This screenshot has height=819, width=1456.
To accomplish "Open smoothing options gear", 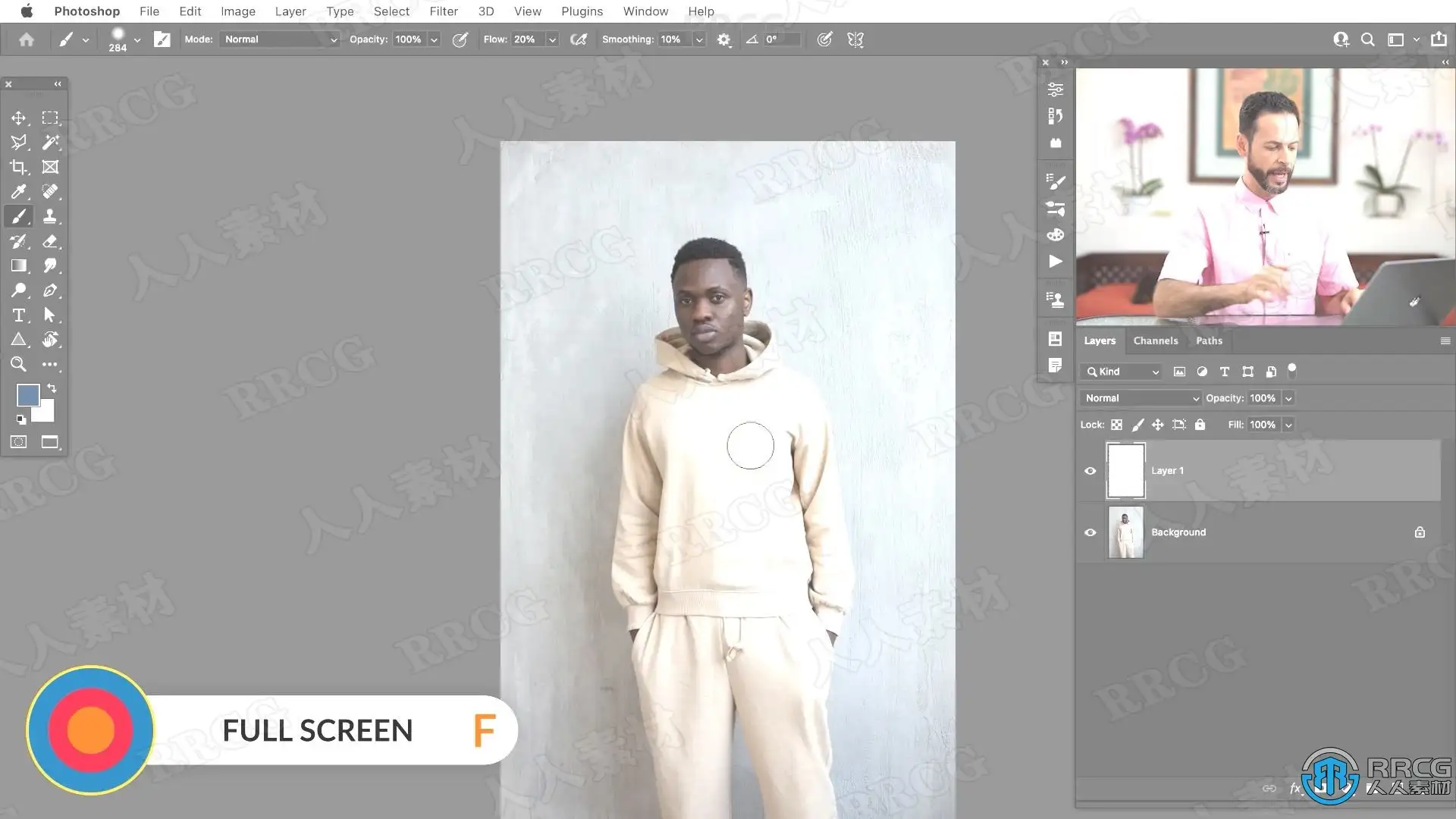I will coord(724,39).
